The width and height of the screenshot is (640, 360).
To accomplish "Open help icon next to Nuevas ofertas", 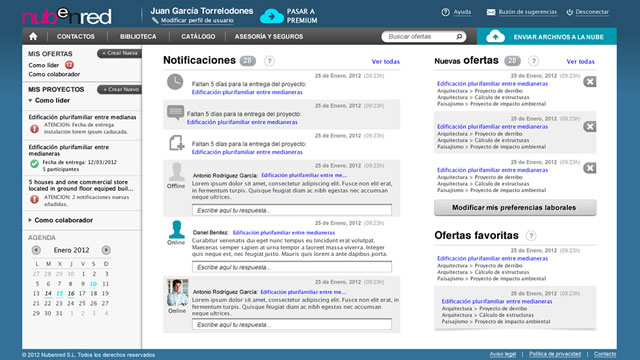I will [533, 61].
